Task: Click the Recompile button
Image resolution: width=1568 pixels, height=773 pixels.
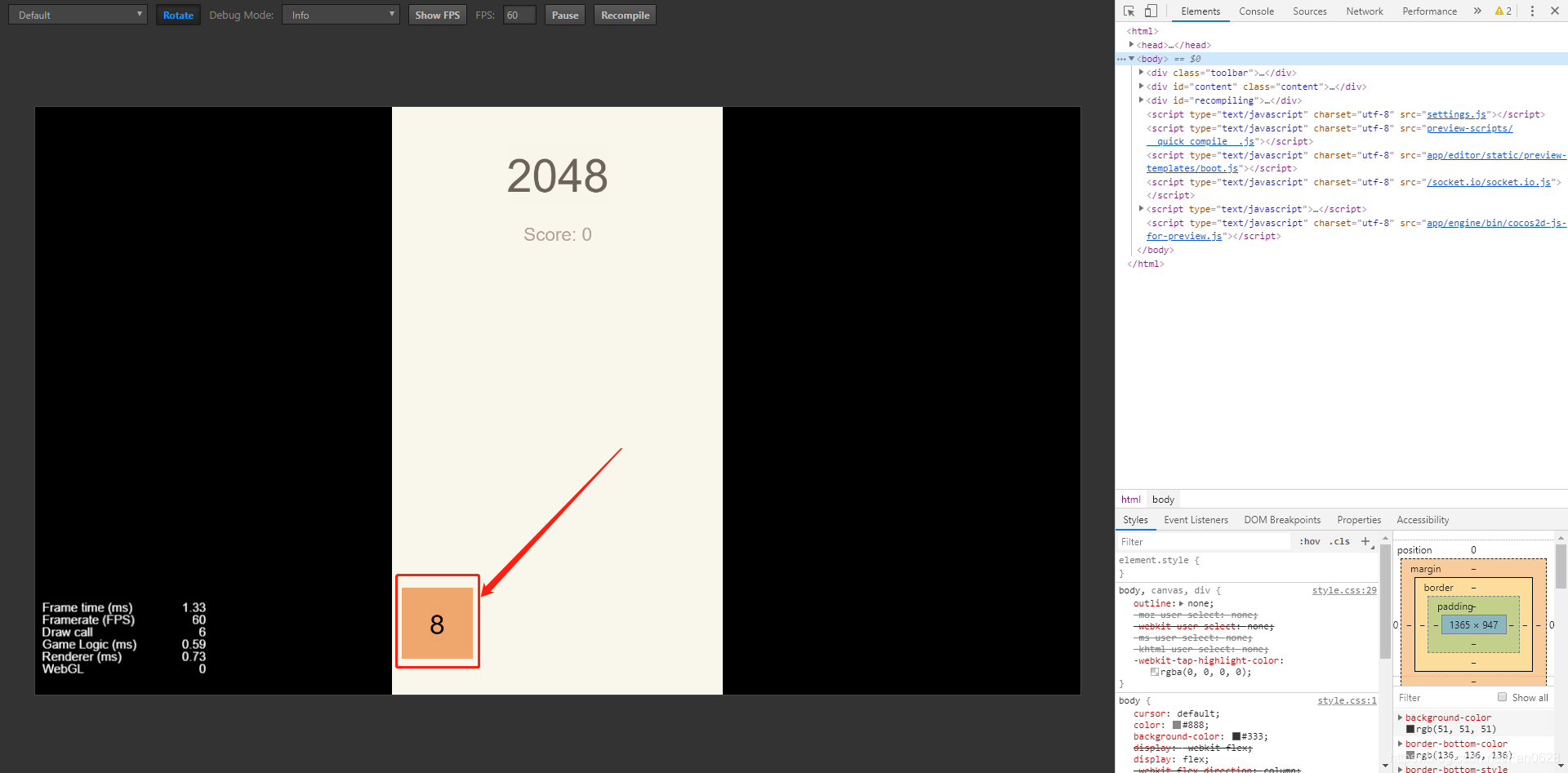Action: click(x=625, y=15)
